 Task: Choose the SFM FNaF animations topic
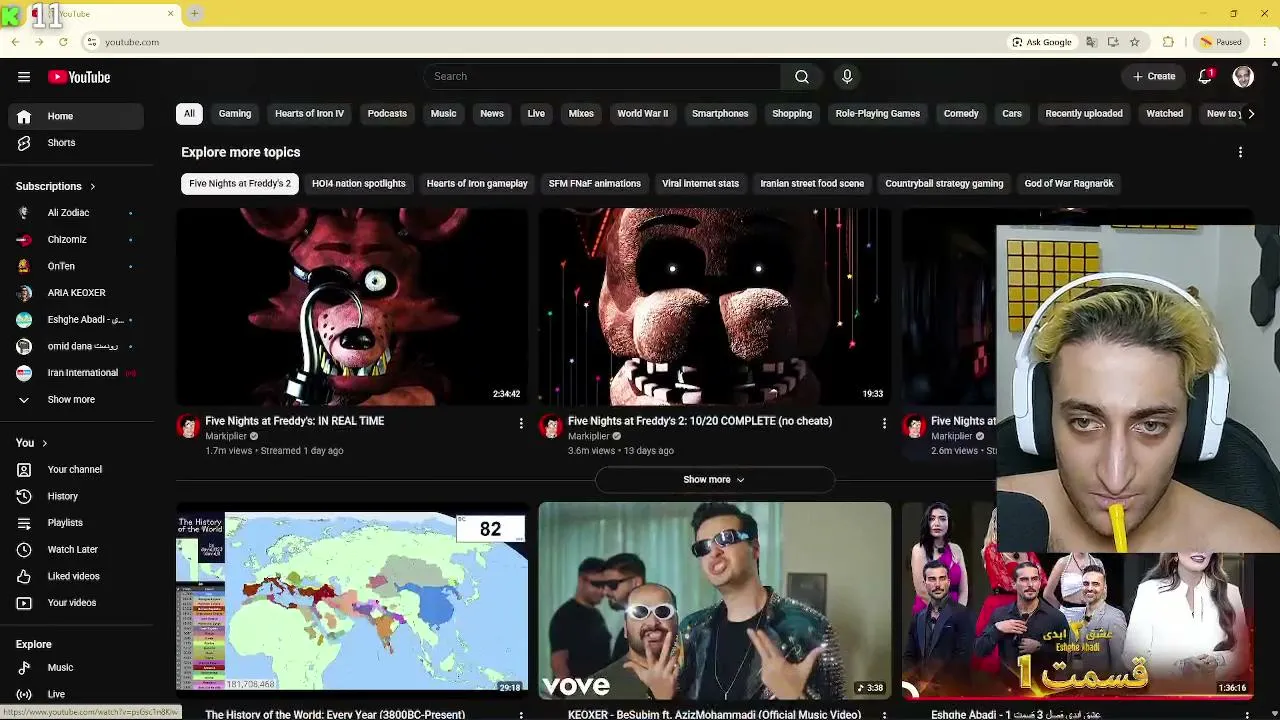pos(595,184)
